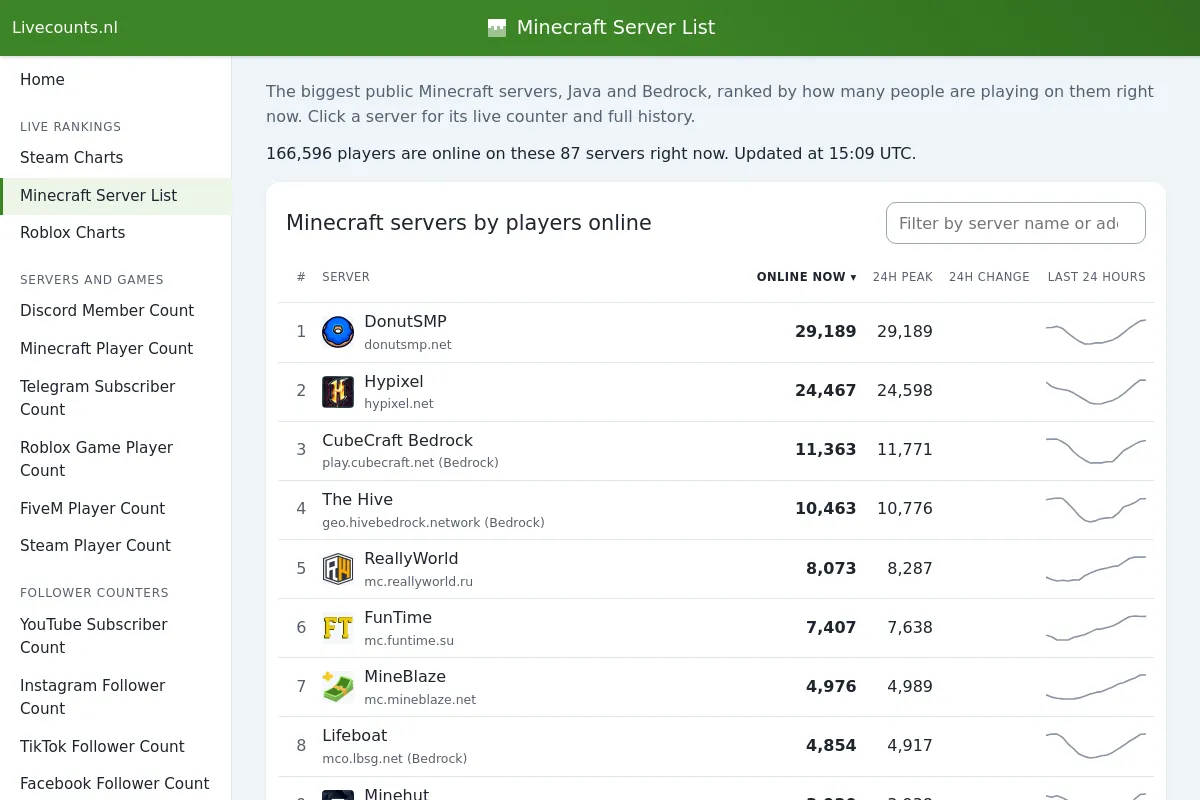Open the CubeCraft Bedrock server link
This screenshot has height=800, width=1200.
pyautogui.click(x=397, y=440)
